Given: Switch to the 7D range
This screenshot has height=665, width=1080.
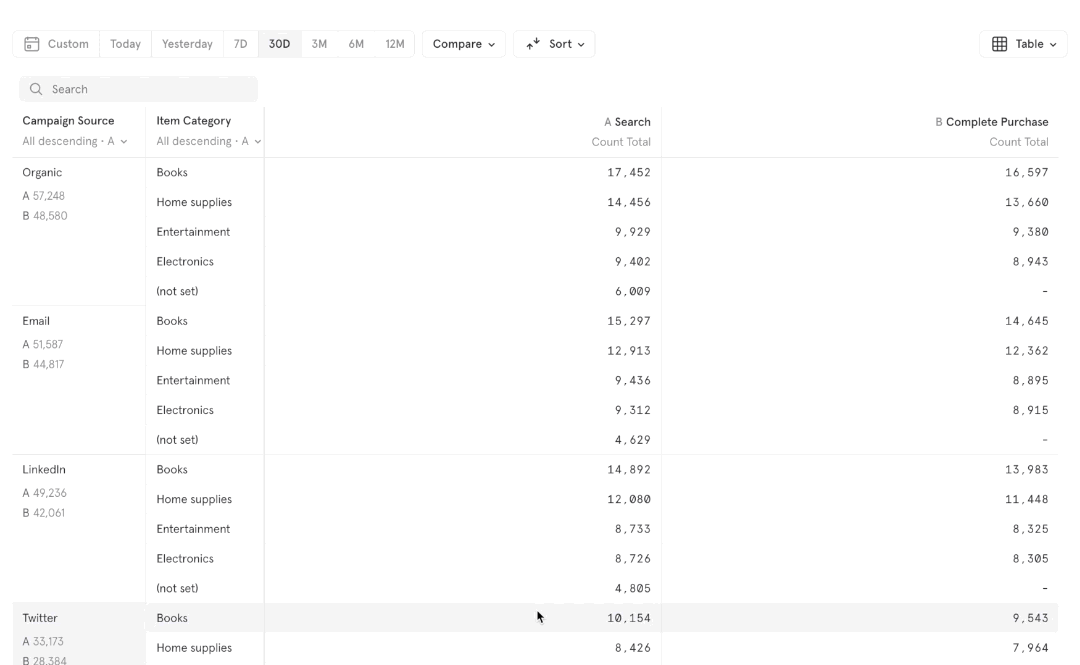Looking at the screenshot, I should [x=240, y=44].
